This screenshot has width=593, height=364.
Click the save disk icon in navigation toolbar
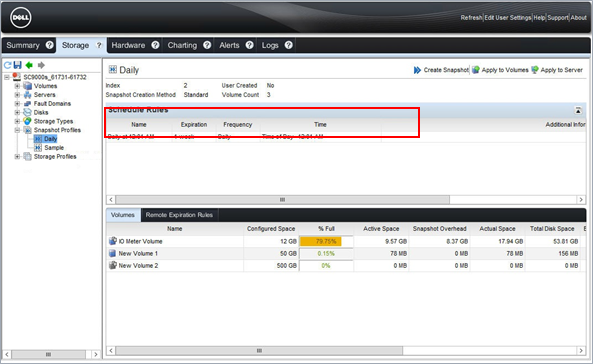(x=18, y=65)
